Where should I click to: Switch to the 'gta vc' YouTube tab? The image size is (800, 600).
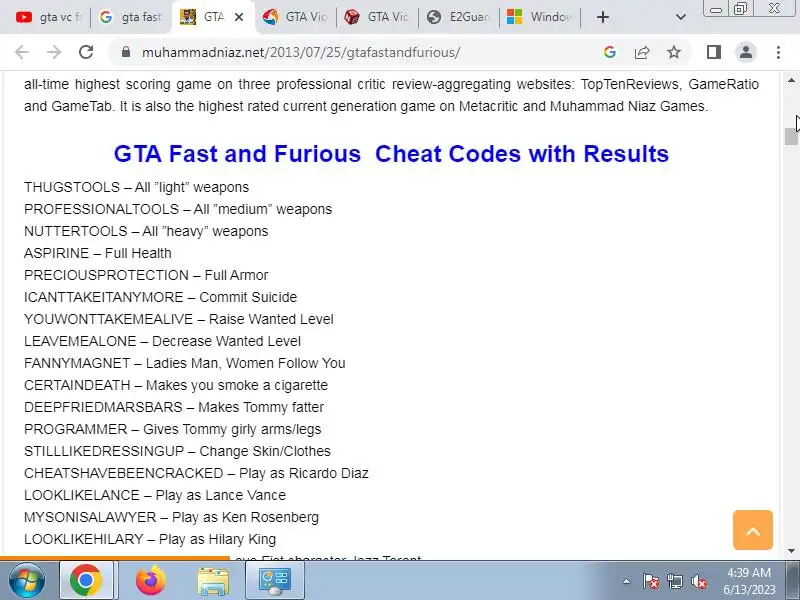pyautogui.click(x=48, y=17)
